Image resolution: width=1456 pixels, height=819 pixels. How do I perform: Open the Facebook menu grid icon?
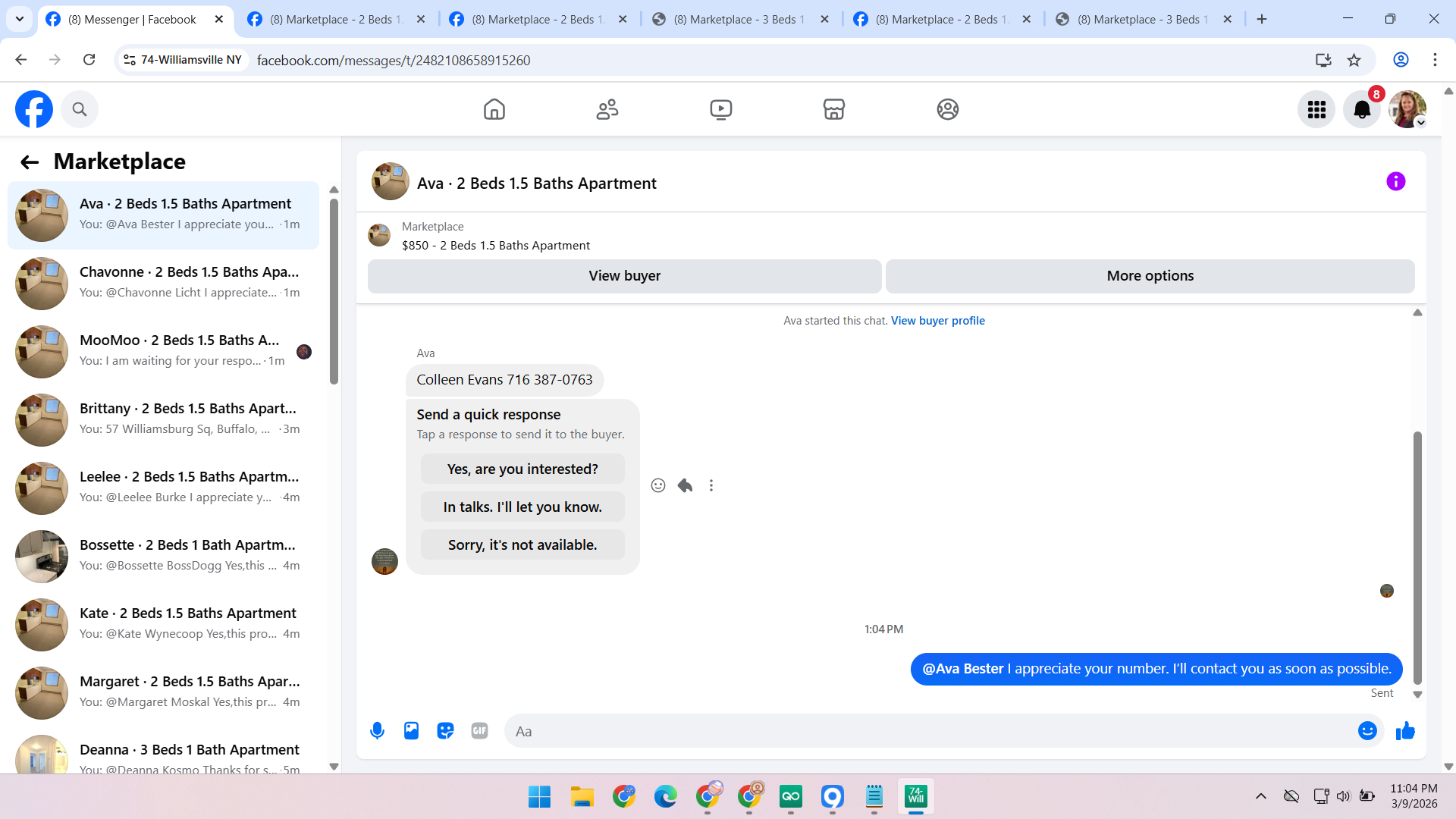(1316, 110)
